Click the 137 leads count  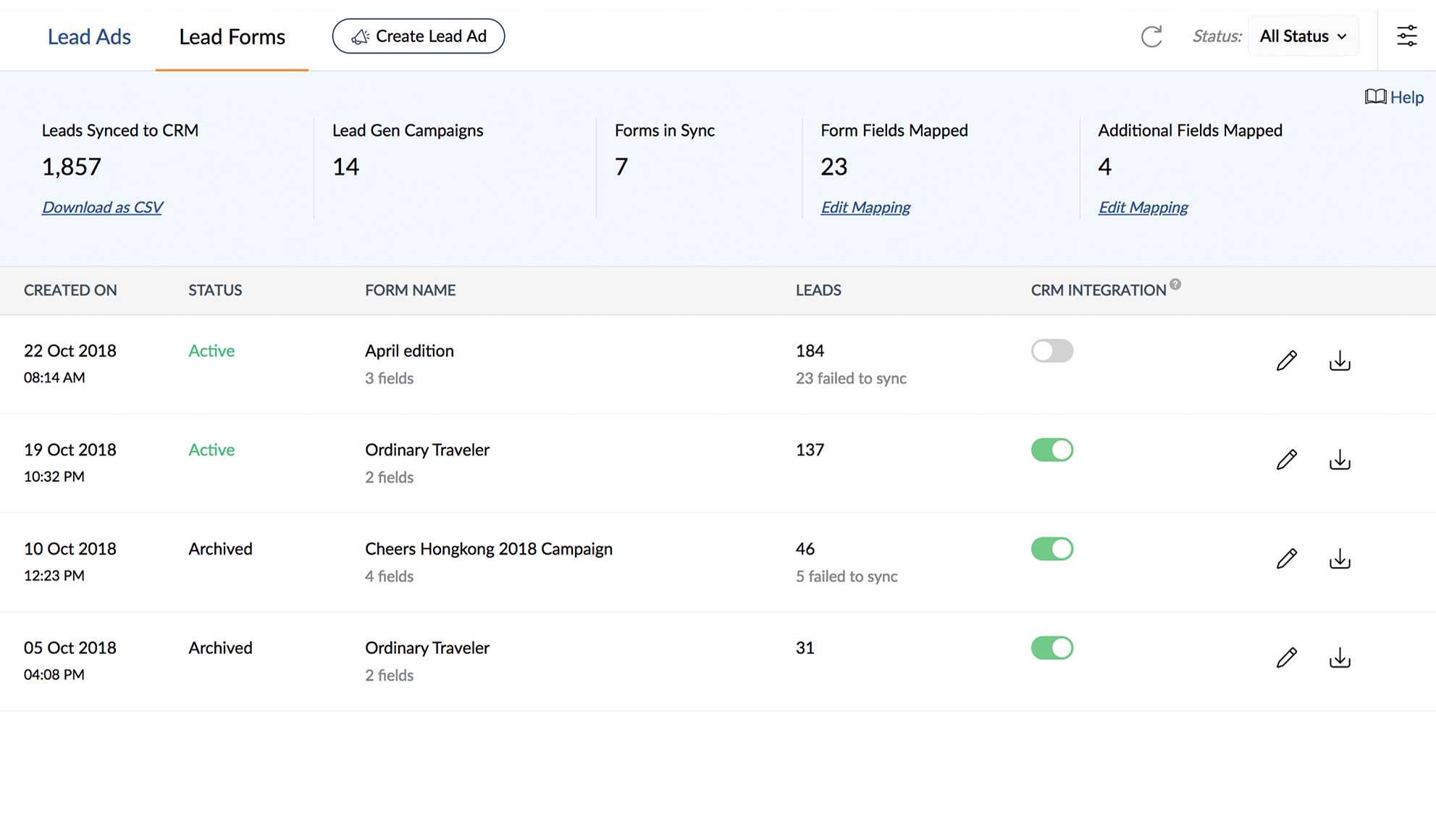tap(810, 450)
